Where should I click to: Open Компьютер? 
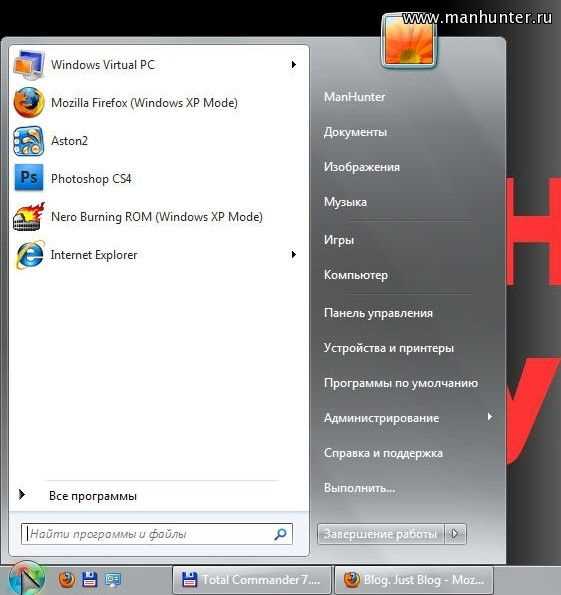coord(356,275)
